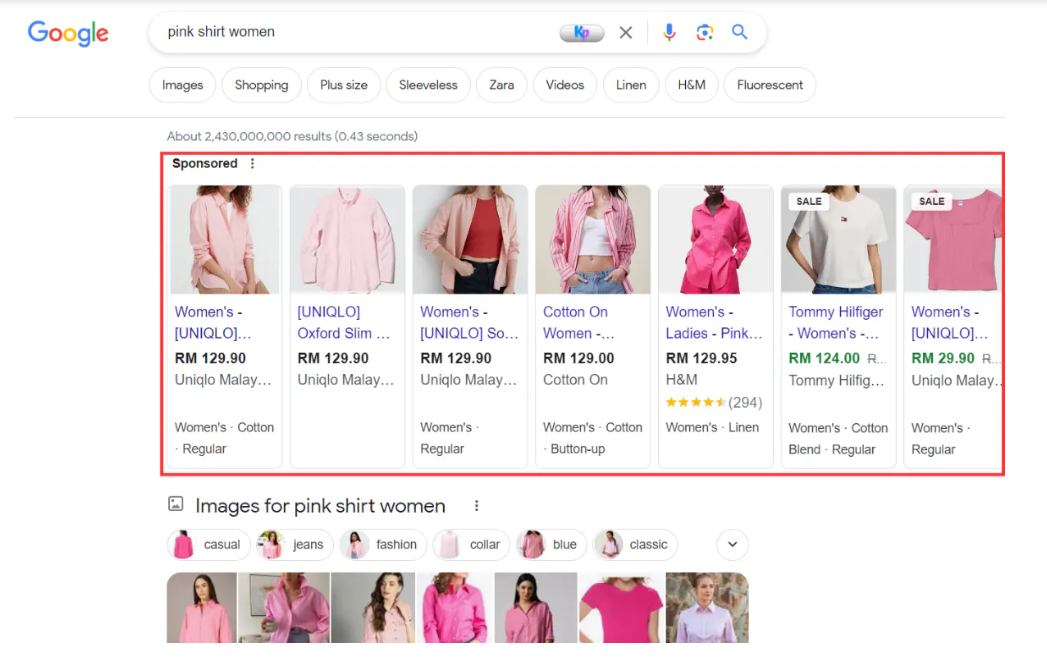Switch to the Shopping filter
Viewport: 1047px width, 660px height.
point(261,85)
